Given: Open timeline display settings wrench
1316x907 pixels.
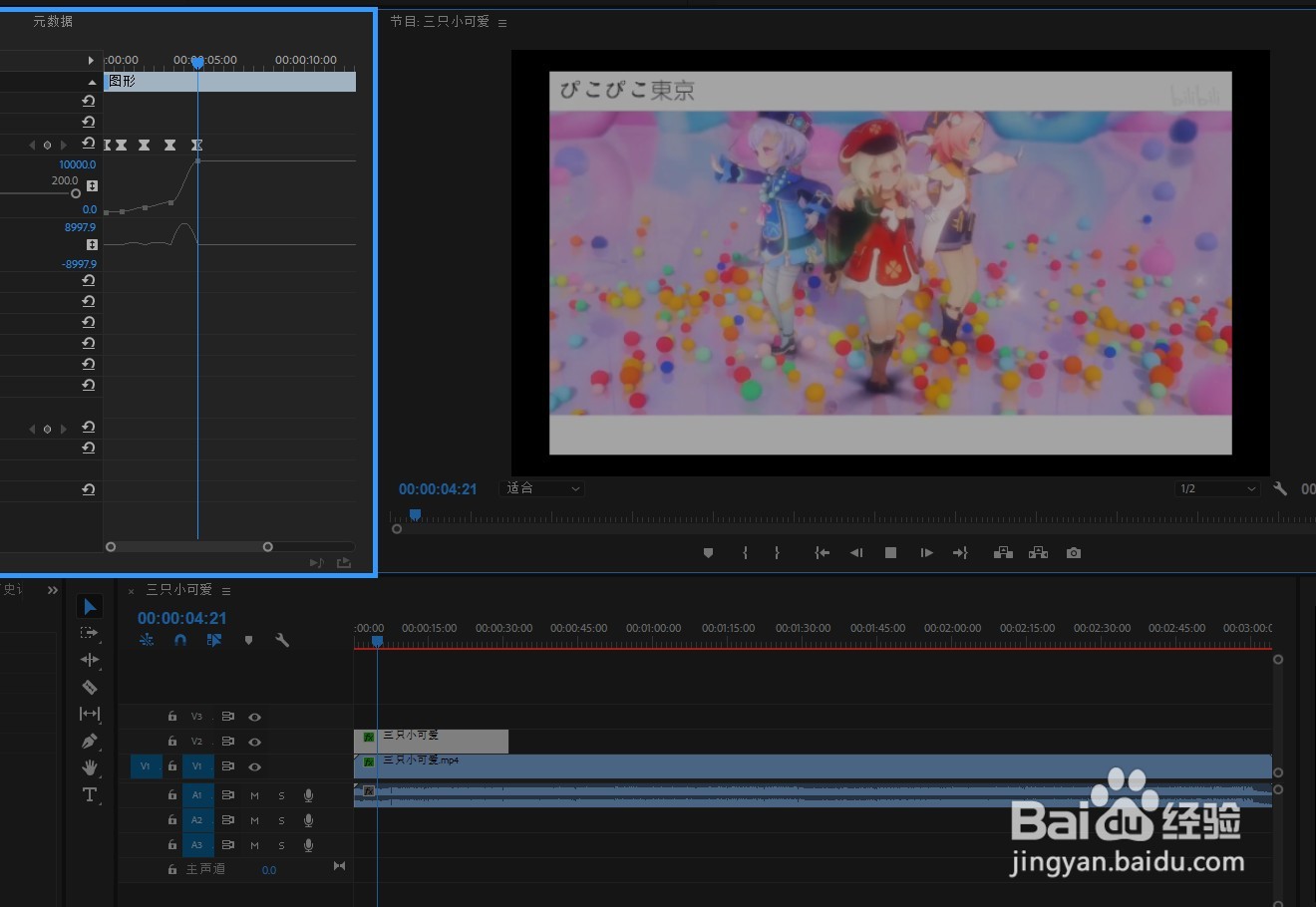Looking at the screenshot, I should (282, 640).
